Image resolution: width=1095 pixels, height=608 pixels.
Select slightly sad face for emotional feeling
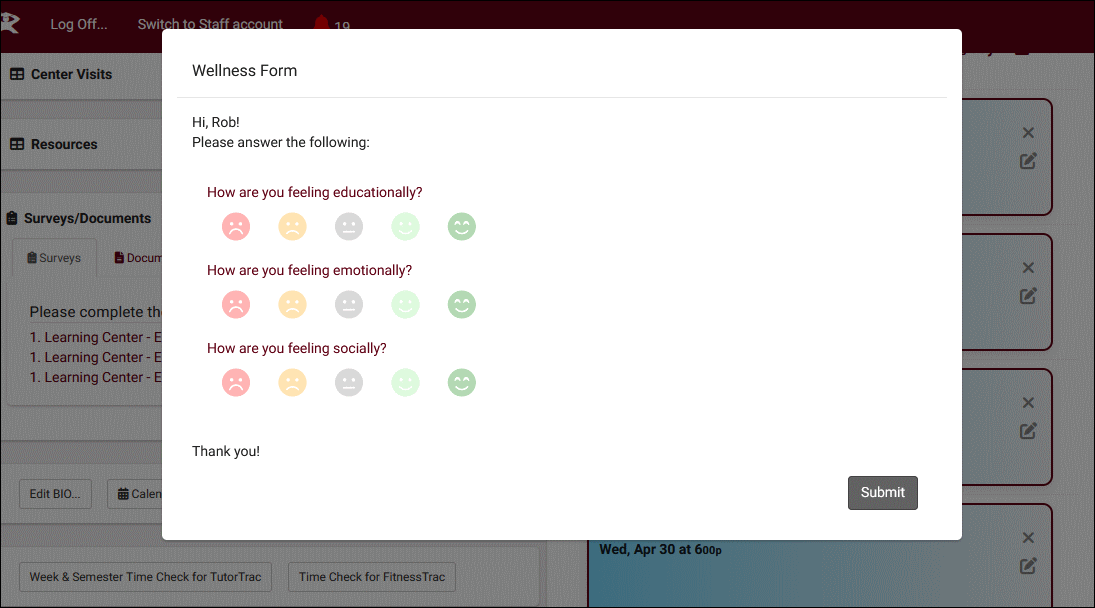pos(292,305)
